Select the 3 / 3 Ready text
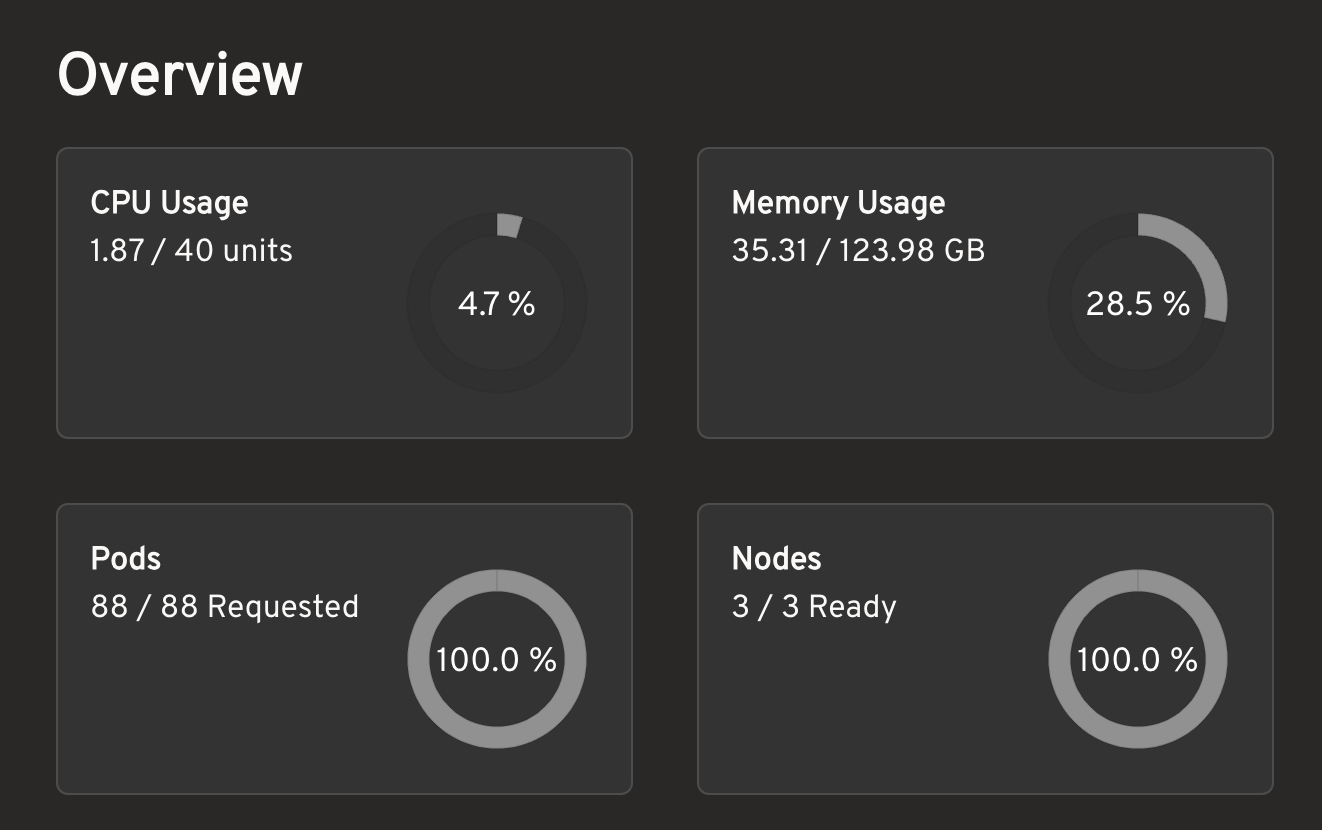The image size is (1322, 830). (x=814, y=607)
